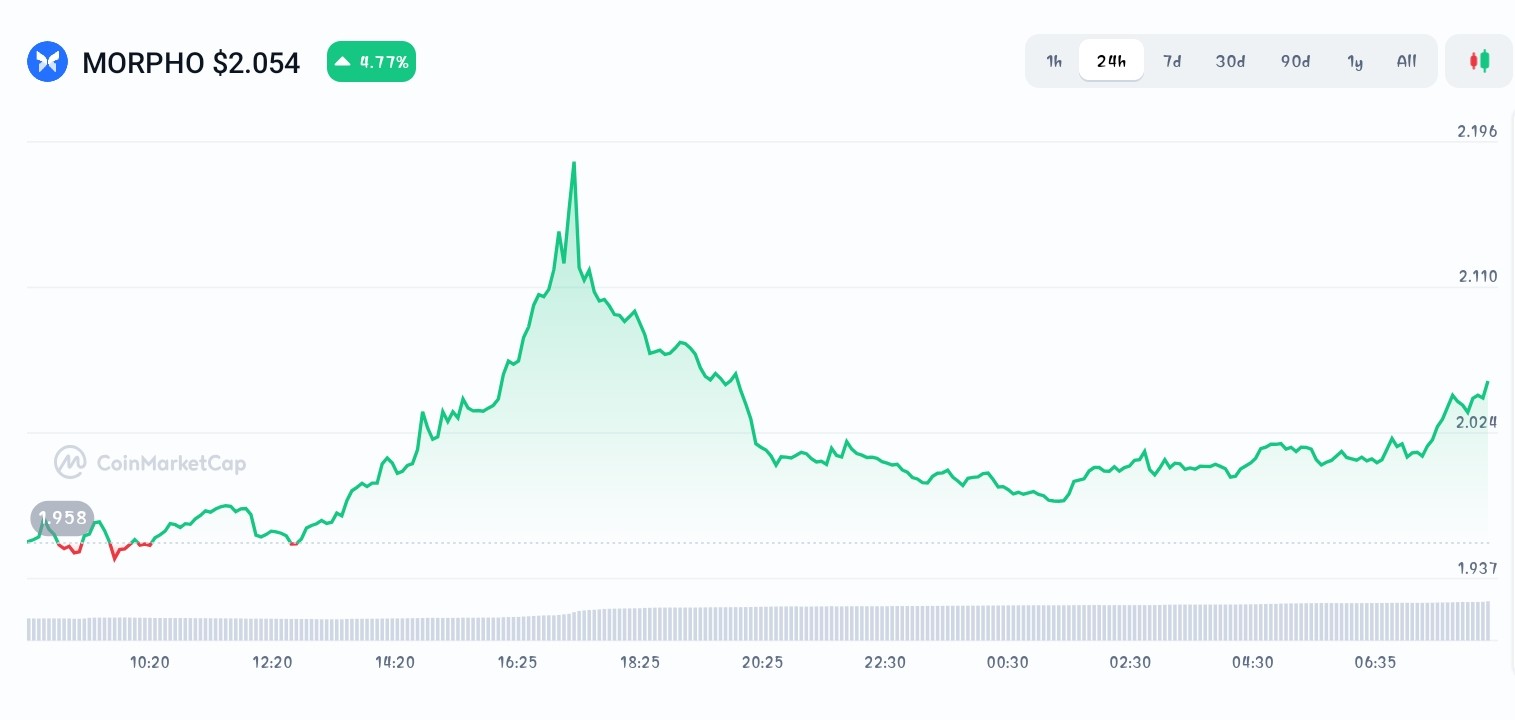Click the 1.937 lower price axis label

point(1477,568)
